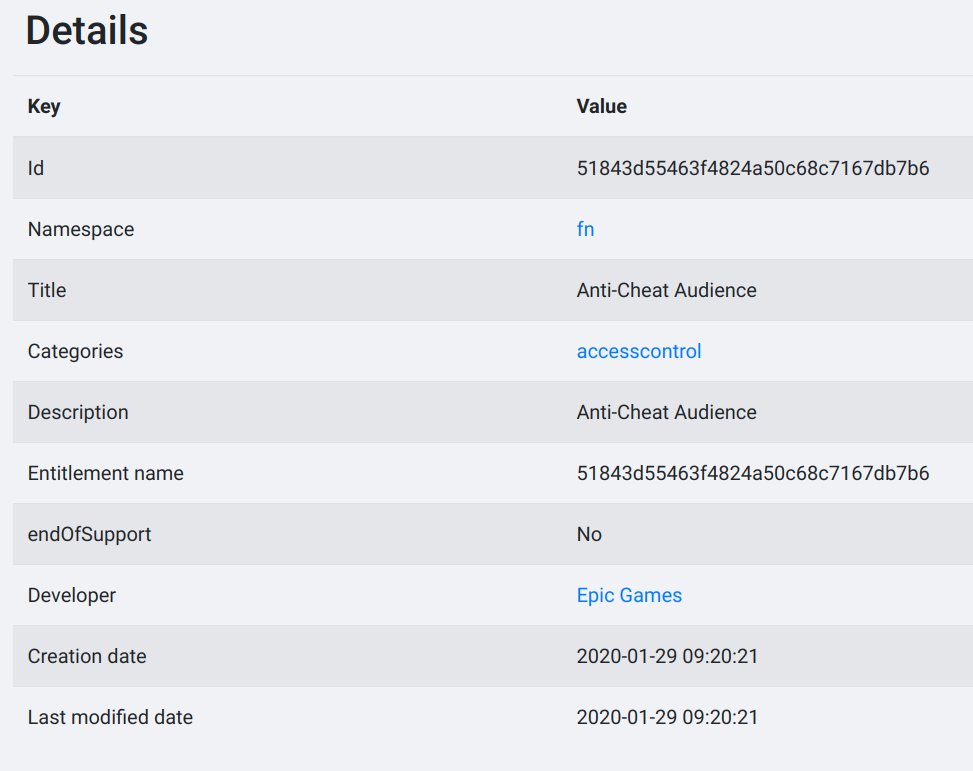
Task: Select the Namespace key label
Action: pyautogui.click(x=81, y=229)
